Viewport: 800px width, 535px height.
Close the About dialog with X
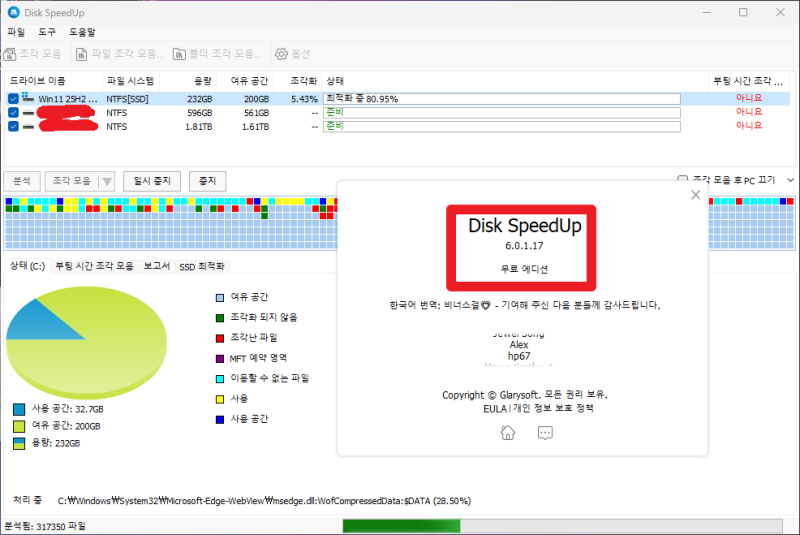(x=695, y=195)
